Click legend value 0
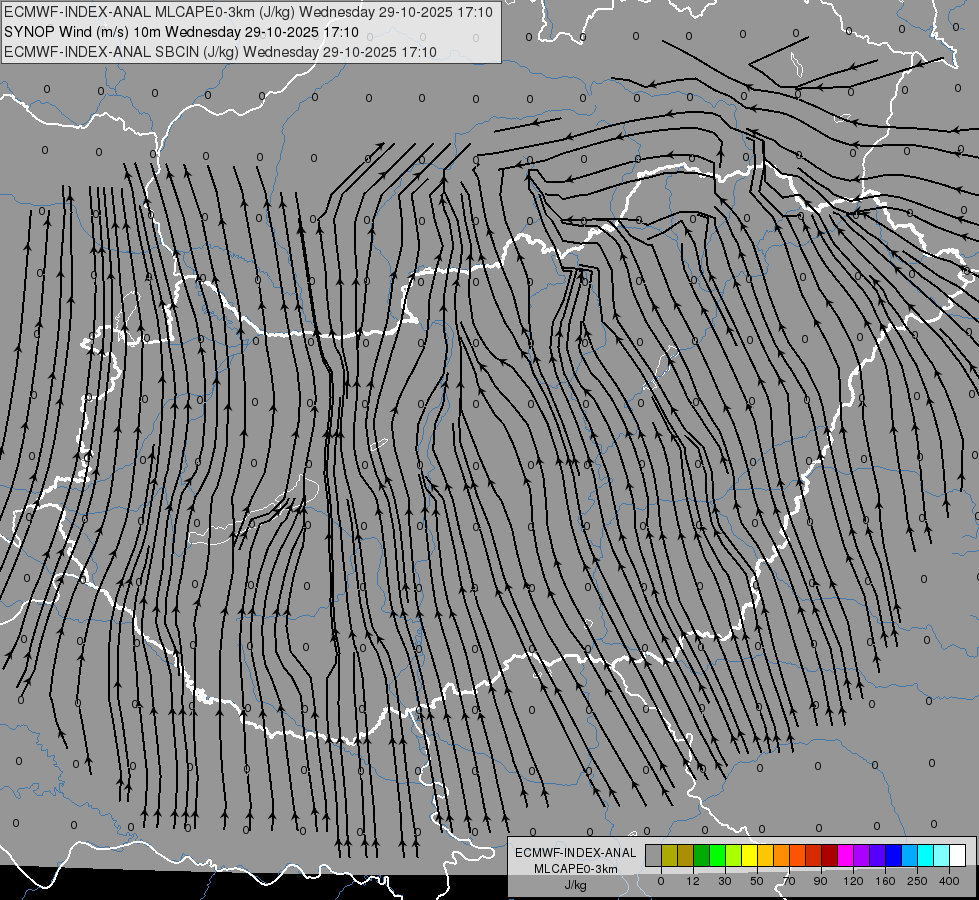This screenshot has height=900, width=979. tap(661, 881)
